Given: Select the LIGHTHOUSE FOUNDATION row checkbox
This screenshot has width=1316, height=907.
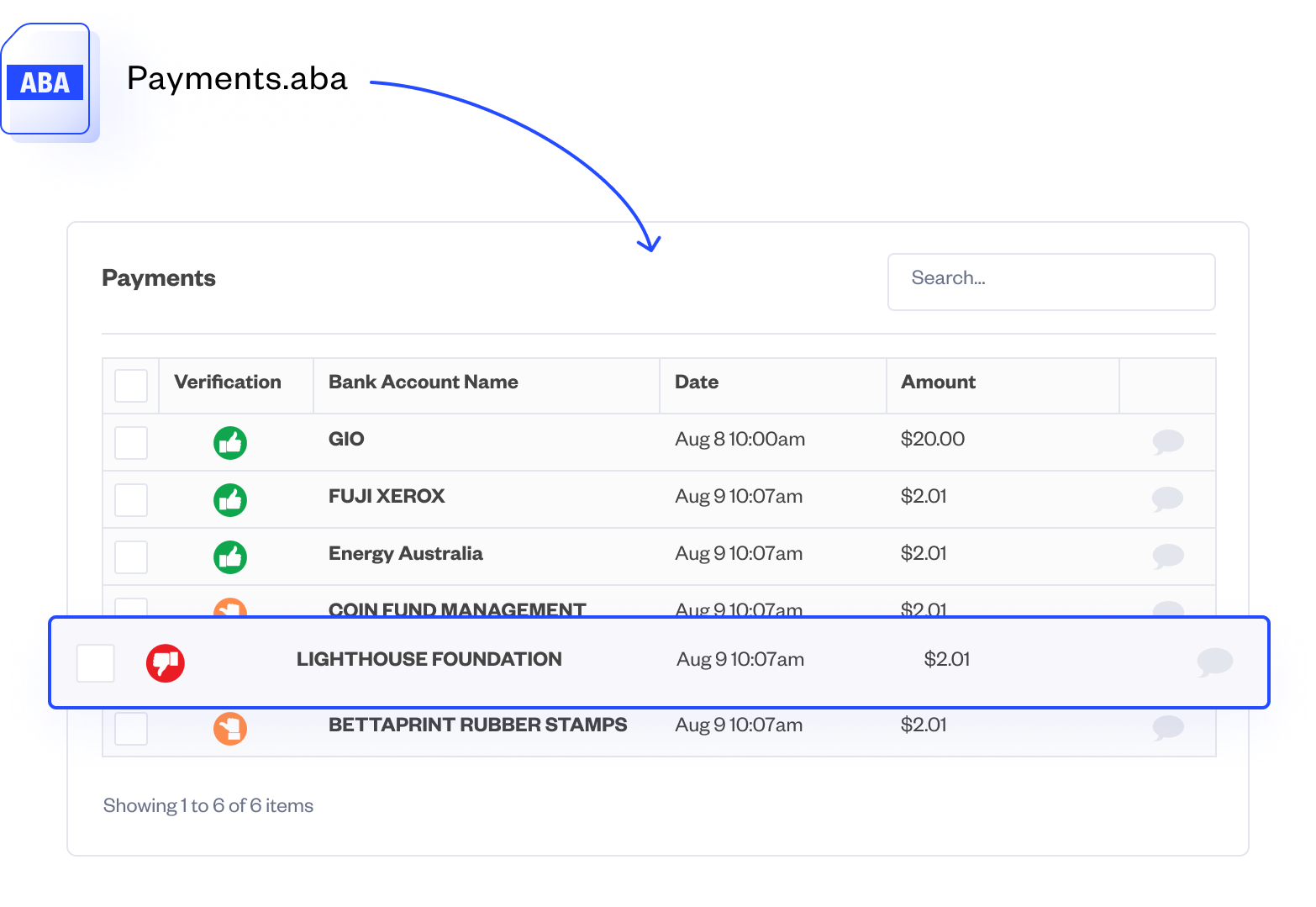Looking at the screenshot, I should coord(95,663).
